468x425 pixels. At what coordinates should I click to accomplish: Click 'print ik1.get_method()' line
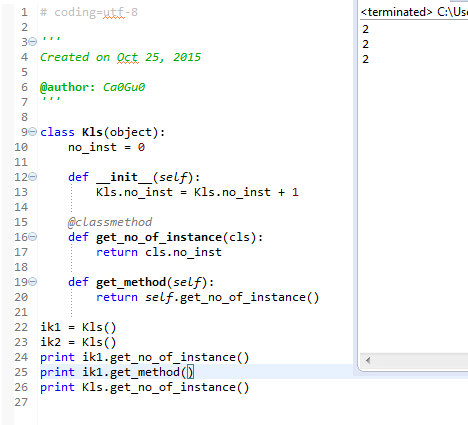pos(117,372)
